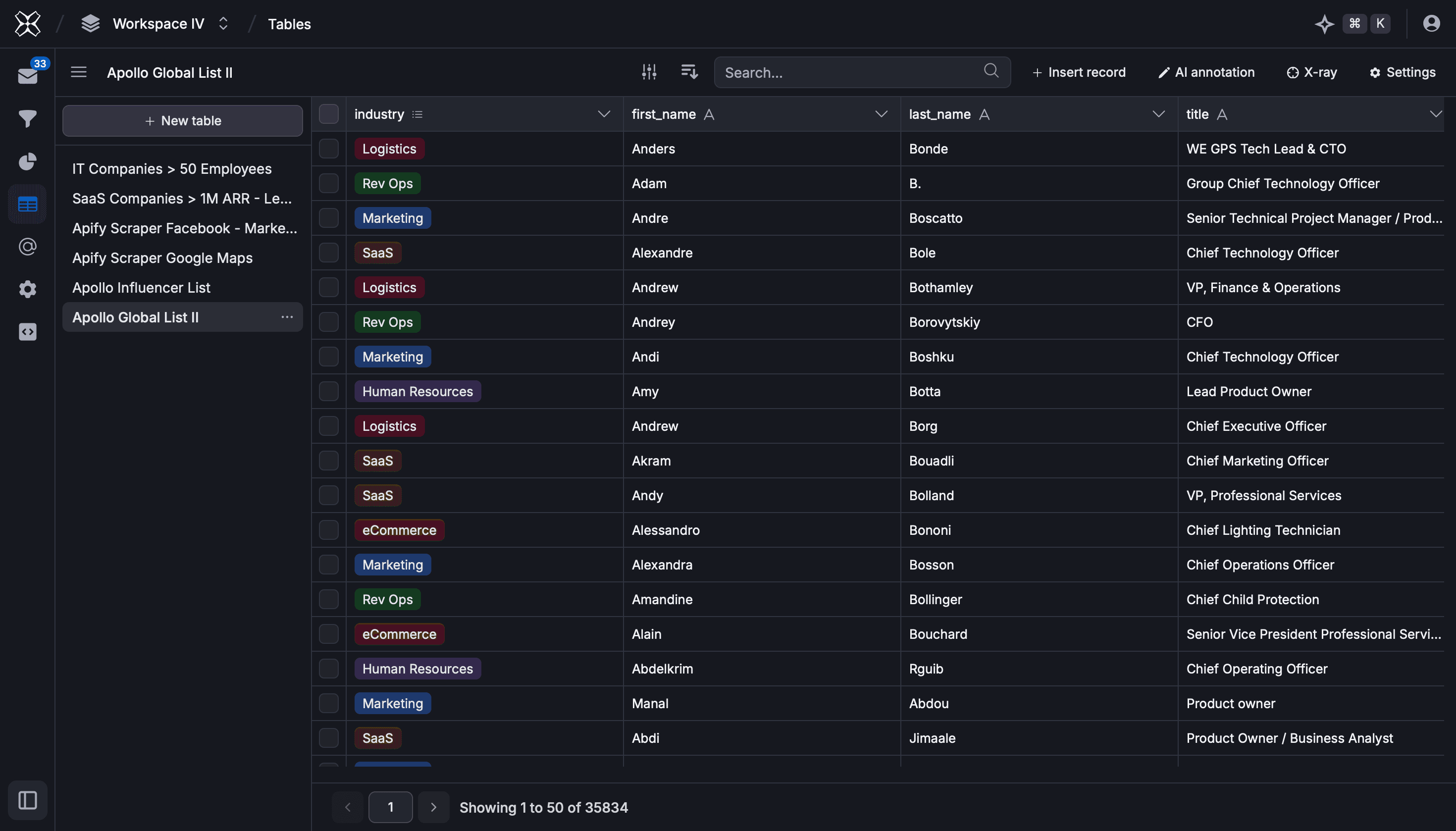Tick the checkbox for Amy Botta row
This screenshot has height=831, width=1456.
(329, 392)
